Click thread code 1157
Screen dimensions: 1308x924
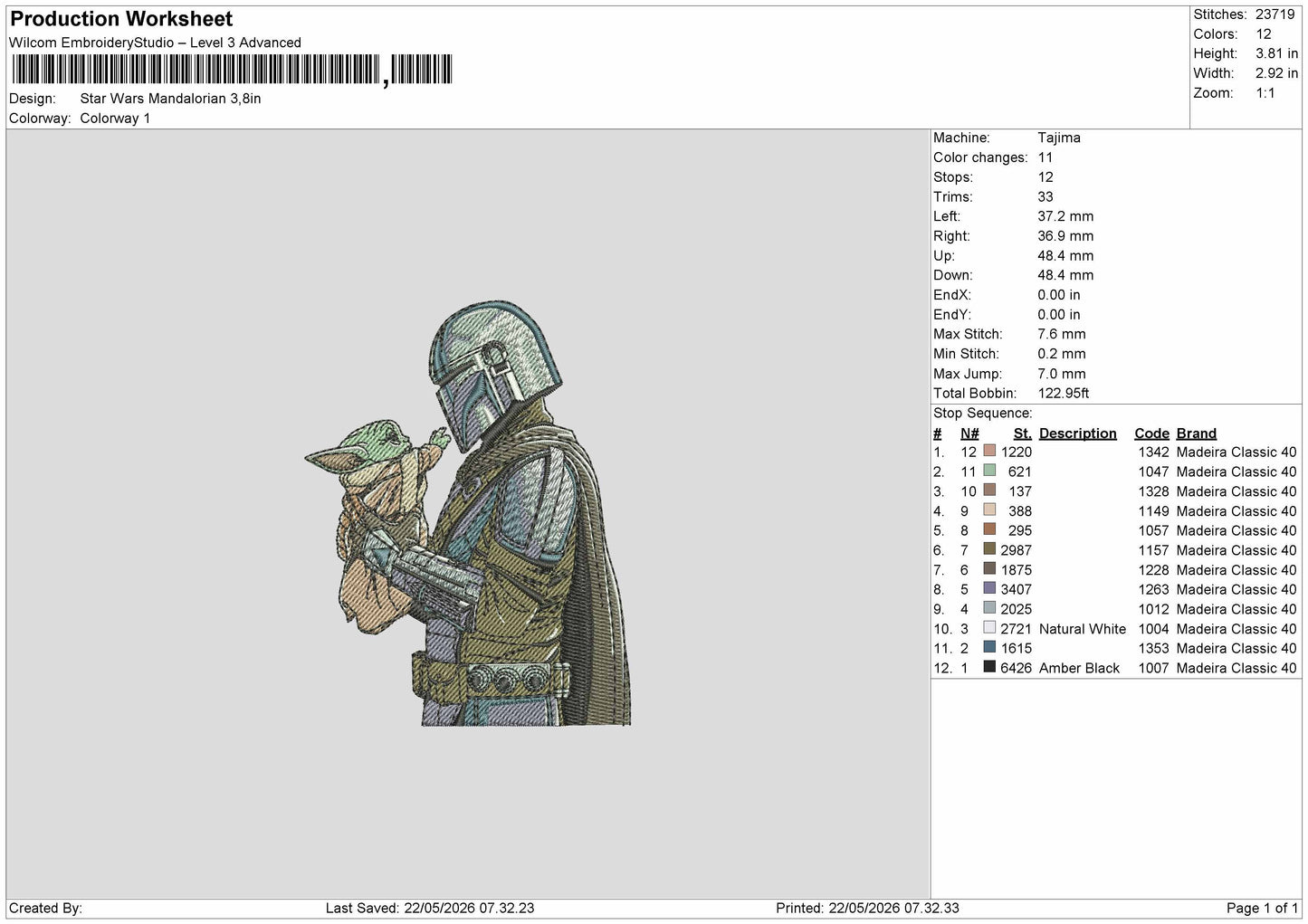pos(1153,550)
